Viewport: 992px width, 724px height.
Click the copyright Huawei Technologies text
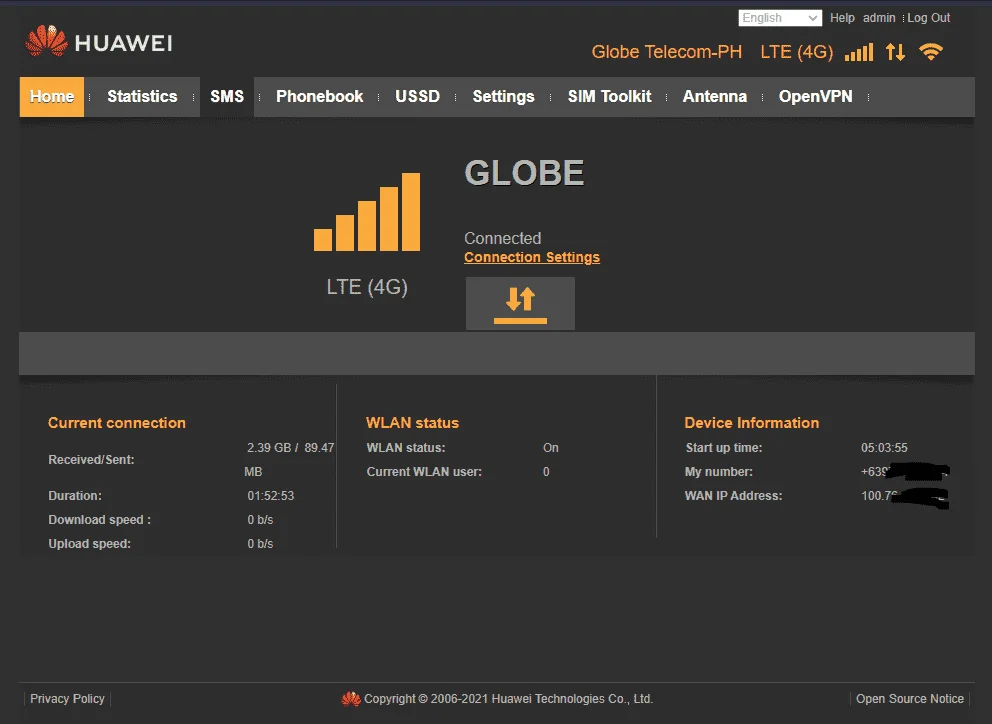pyautogui.click(x=509, y=699)
